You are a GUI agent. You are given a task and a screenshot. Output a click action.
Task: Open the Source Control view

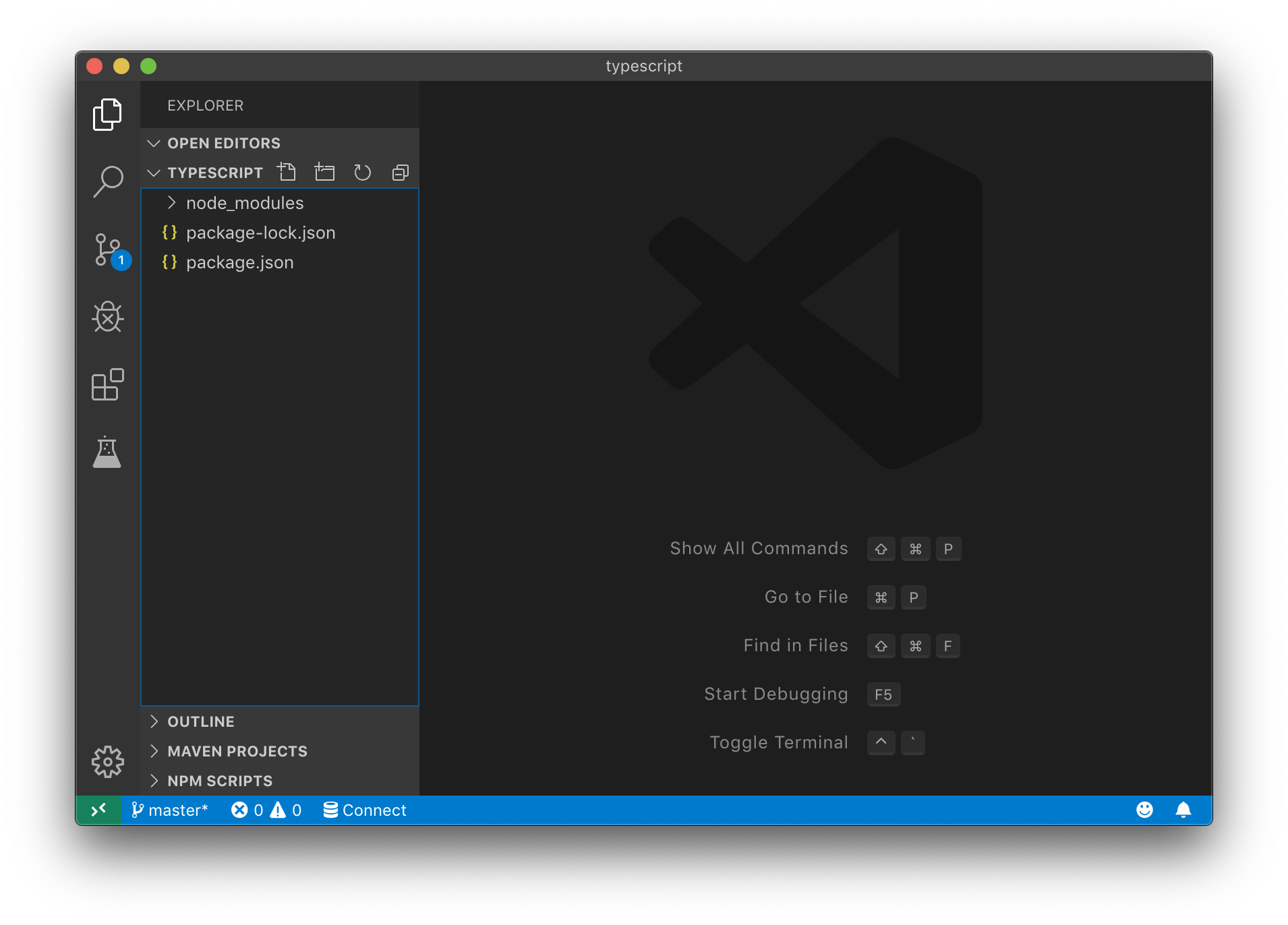point(108,249)
